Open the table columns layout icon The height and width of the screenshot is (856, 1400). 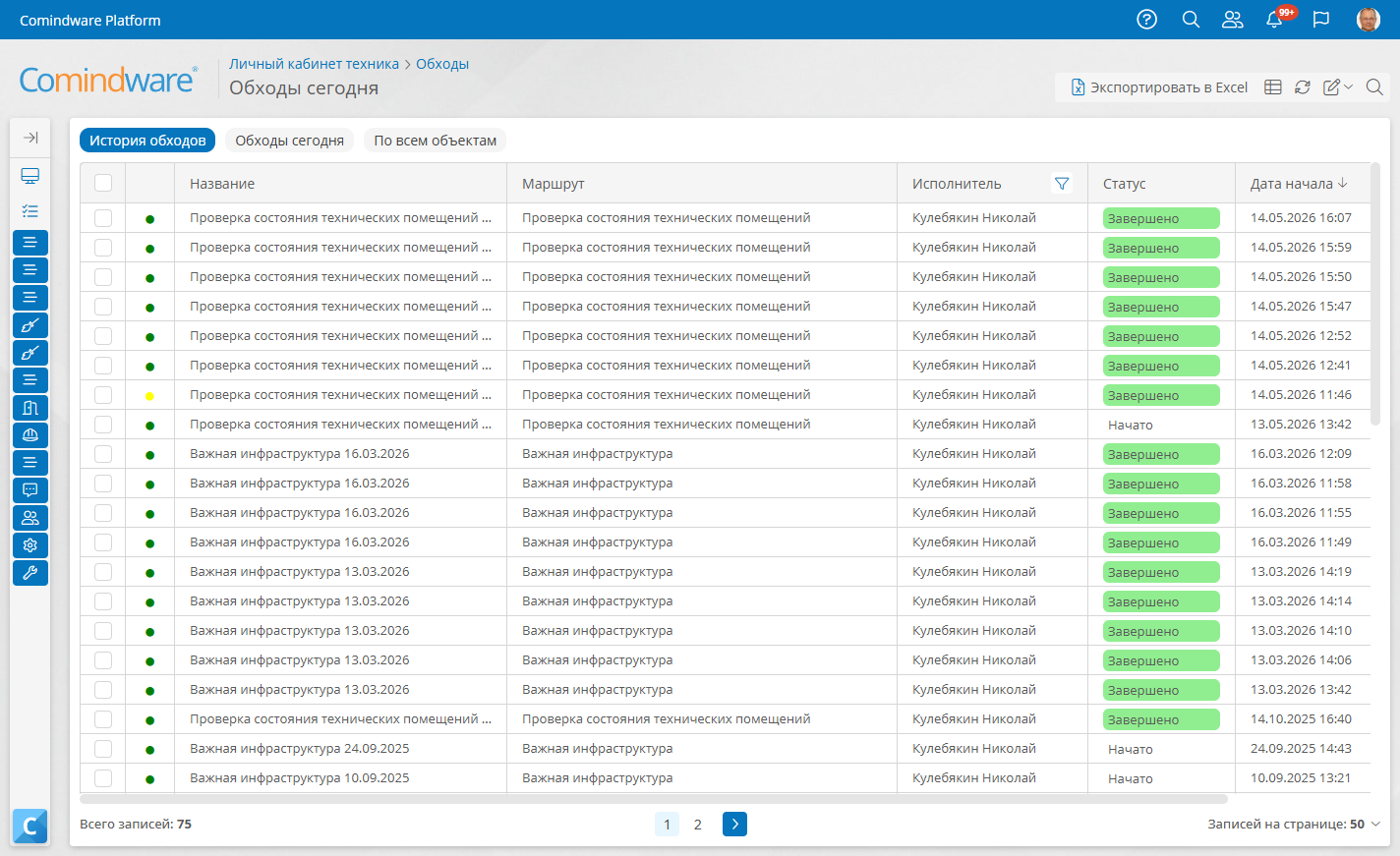click(1273, 87)
